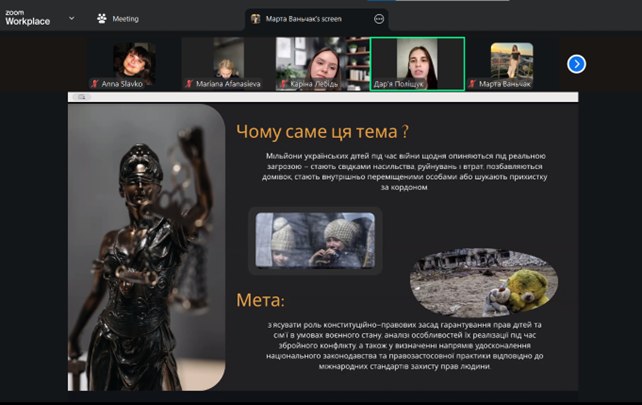Select Anna Slavko's video thumbnail
The height and width of the screenshot is (405, 642).
pos(133,60)
